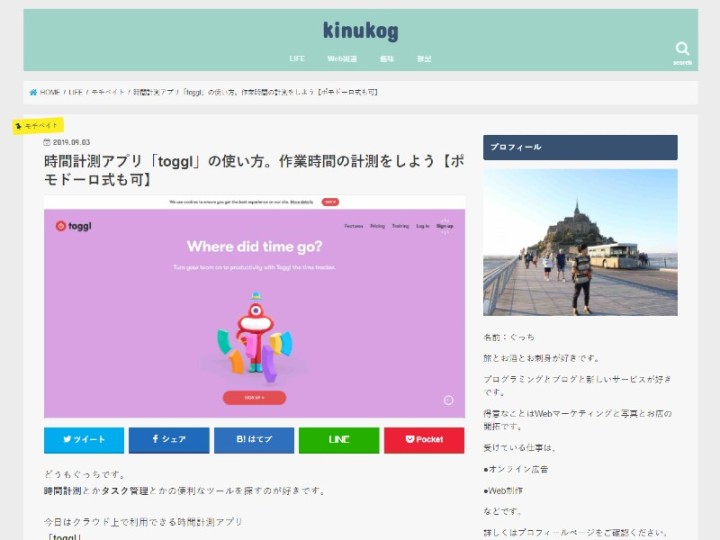The height and width of the screenshot is (540, 720).
Task: Click the Twitter bird icon
Action: 68,439
